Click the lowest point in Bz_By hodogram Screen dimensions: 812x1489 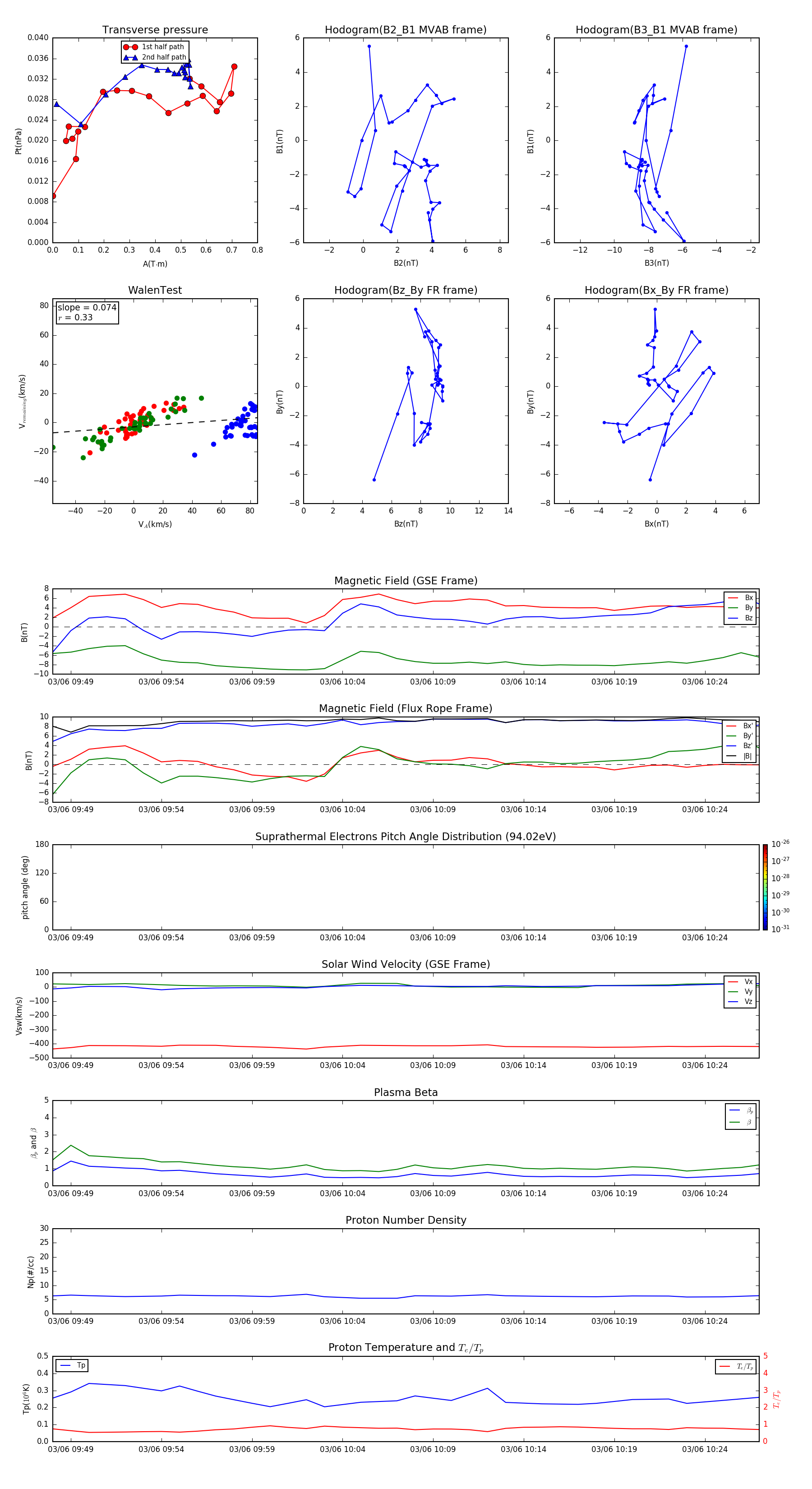pos(374,480)
